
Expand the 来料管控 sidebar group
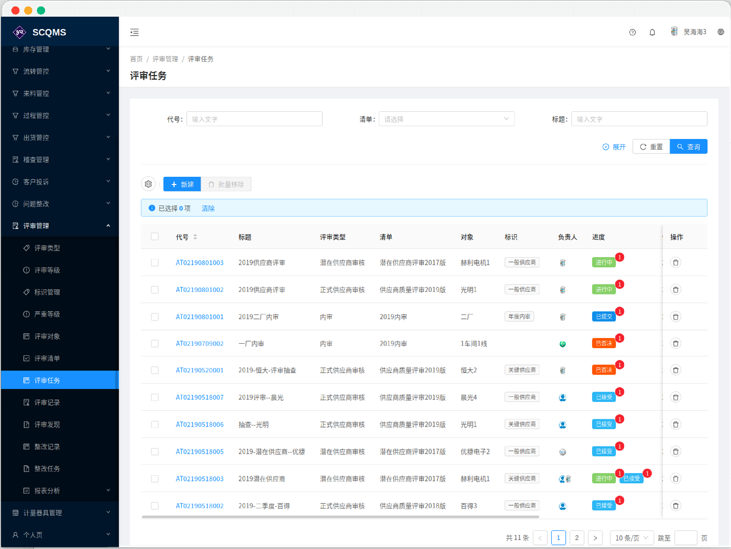(60, 93)
